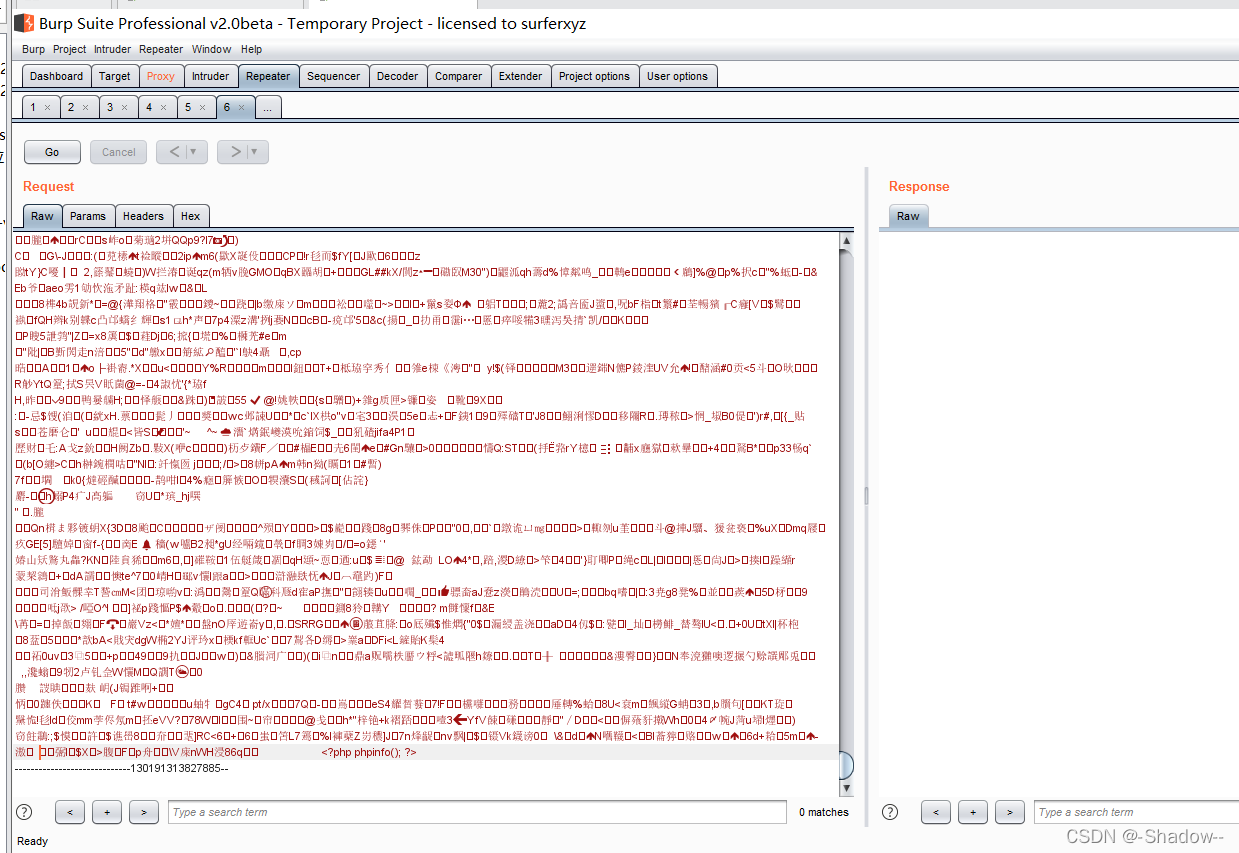Switch to the Extender tab
Viewport: 1239px width, 853px height.
click(521, 76)
